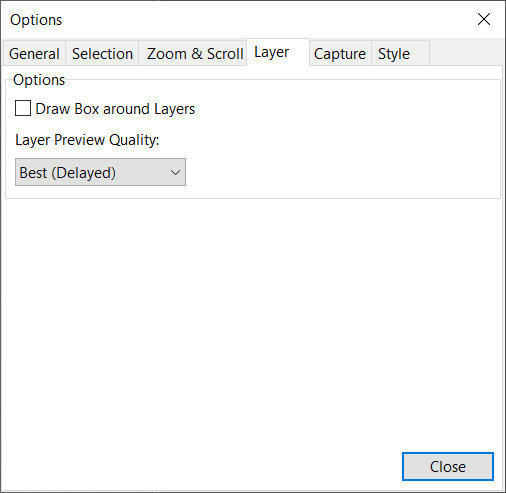The width and height of the screenshot is (506, 493).
Task: Click the Close button
Action: tap(448, 466)
